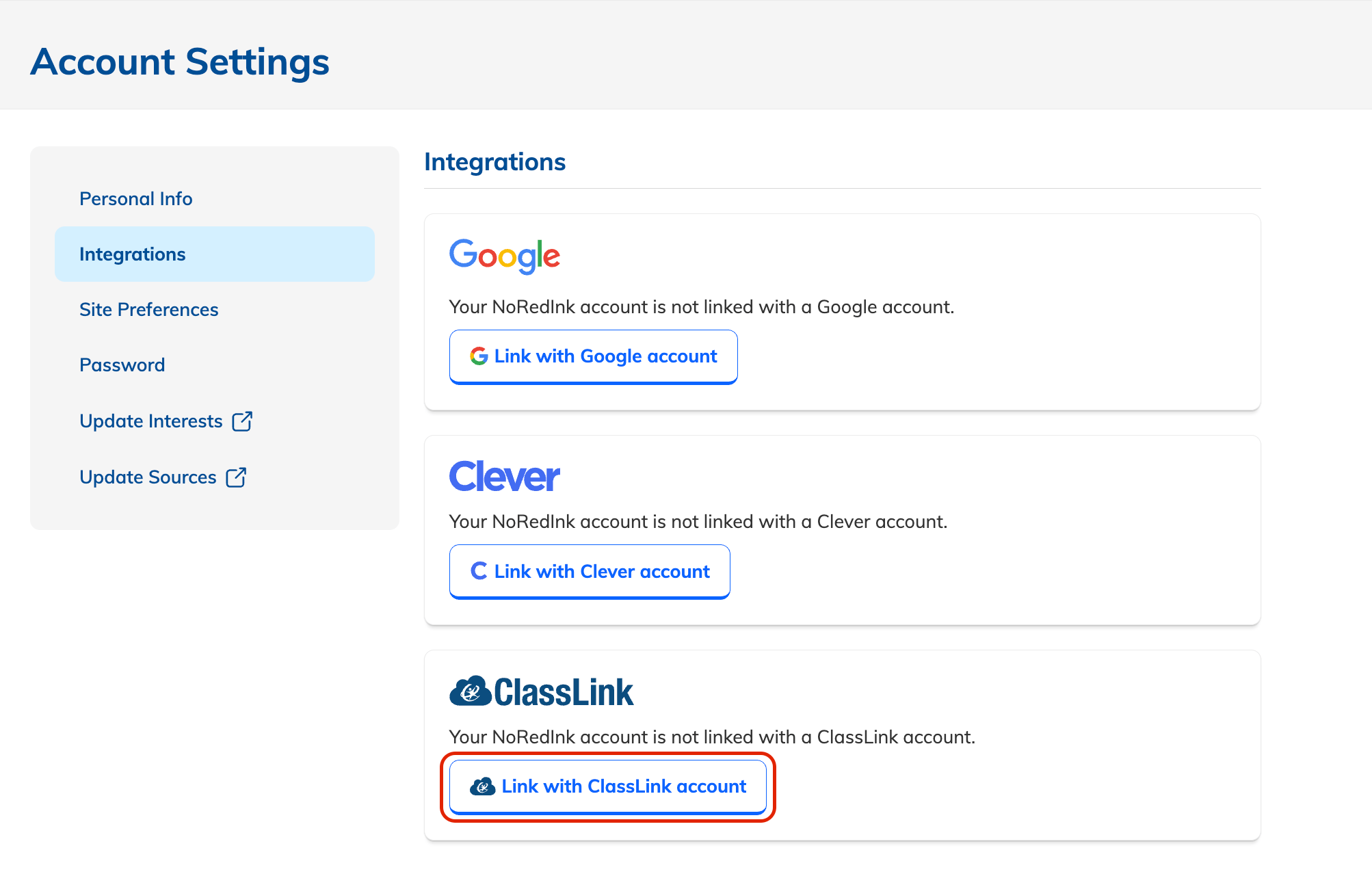Click the Google G icon on the link button
The width and height of the screenshot is (1372, 874).
coord(479,356)
